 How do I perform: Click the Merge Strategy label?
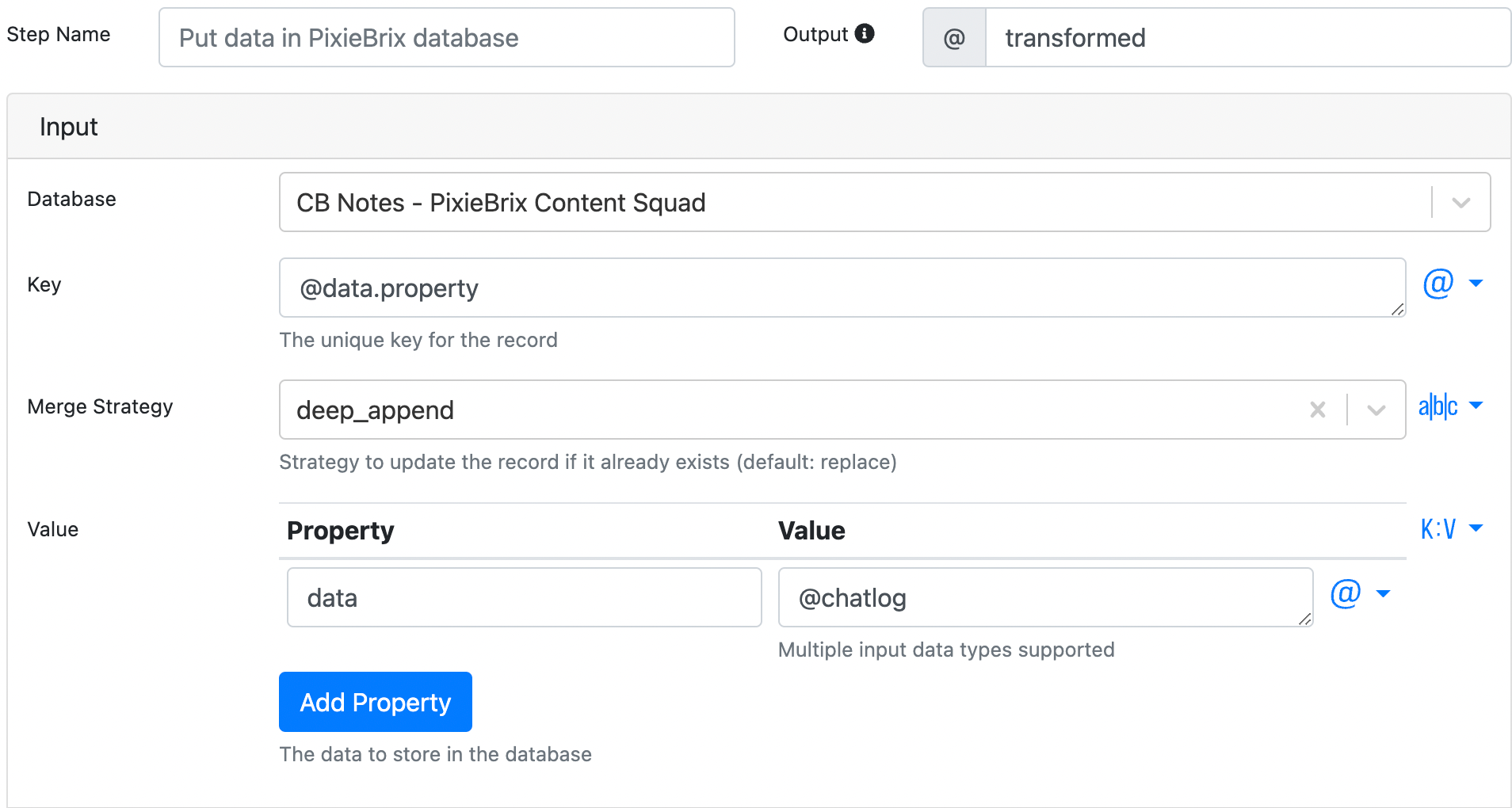[x=100, y=406]
